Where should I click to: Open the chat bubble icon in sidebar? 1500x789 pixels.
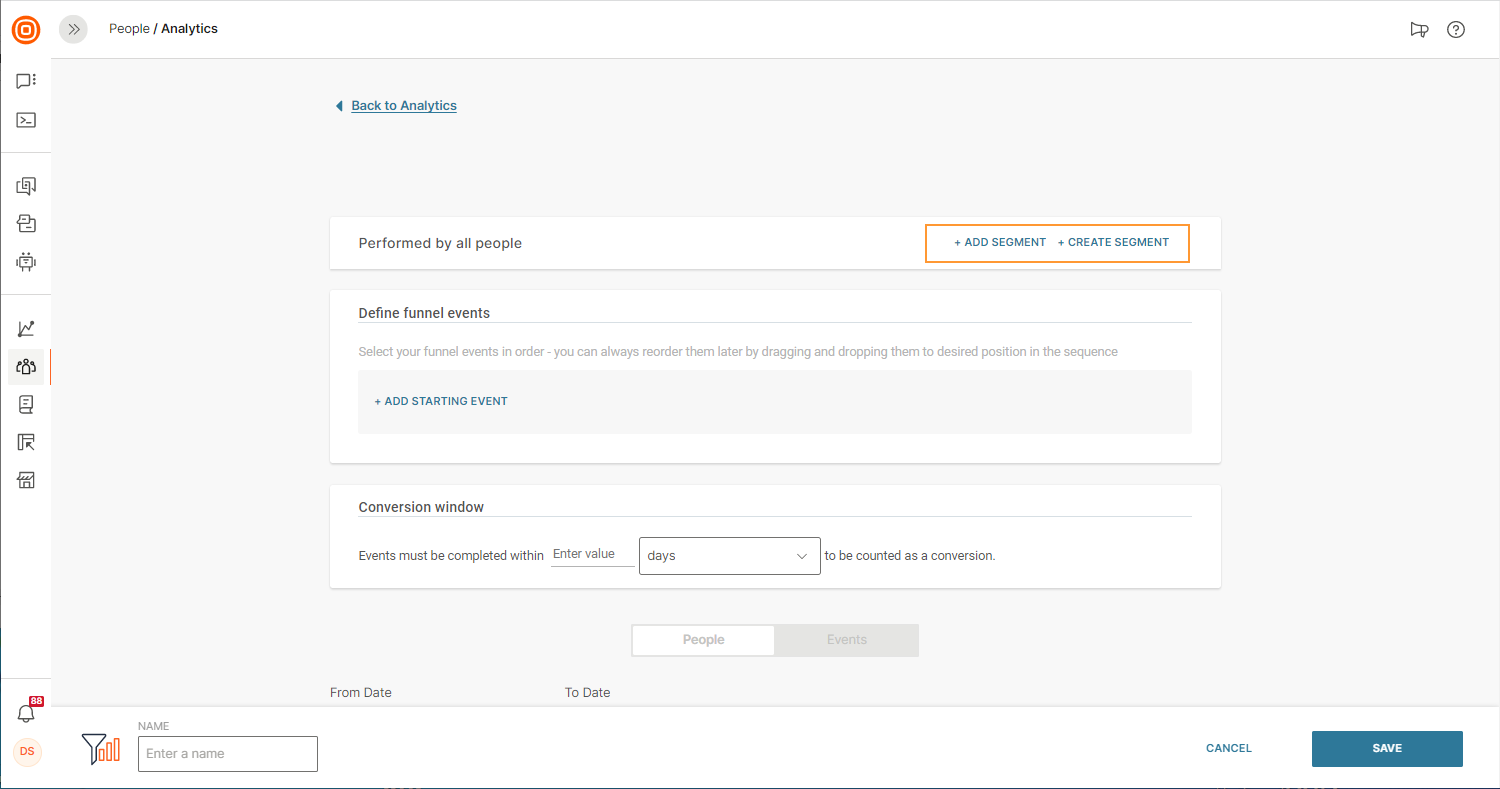pos(26,81)
